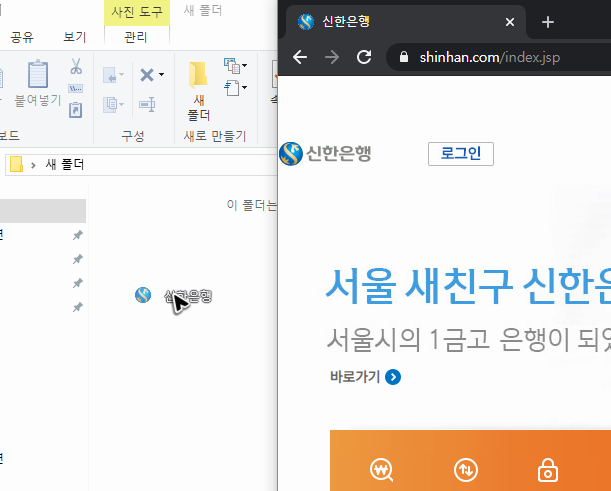This screenshot has width=611, height=491.
Task: Open the Copy to dropdown arrow
Action: click(x=122, y=104)
